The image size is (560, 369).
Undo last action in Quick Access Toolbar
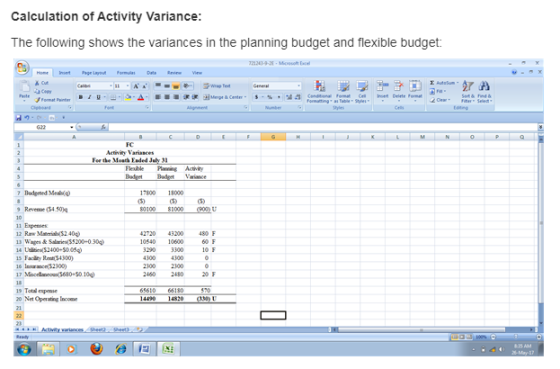pyautogui.click(x=26, y=118)
